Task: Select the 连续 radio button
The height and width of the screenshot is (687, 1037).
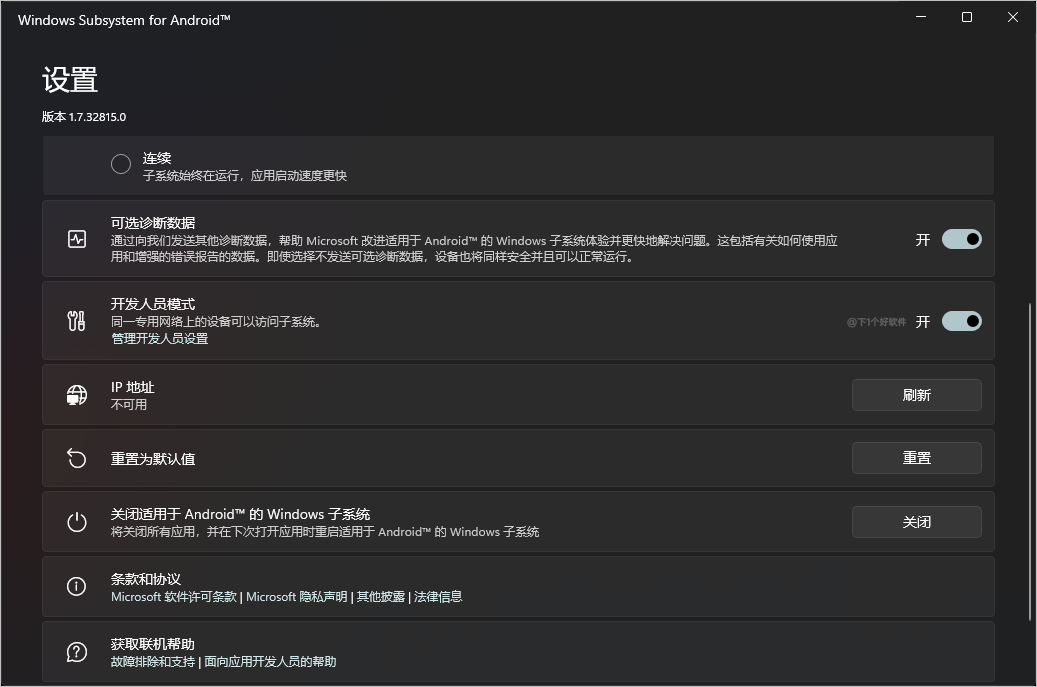Action: pyautogui.click(x=121, y=164)
